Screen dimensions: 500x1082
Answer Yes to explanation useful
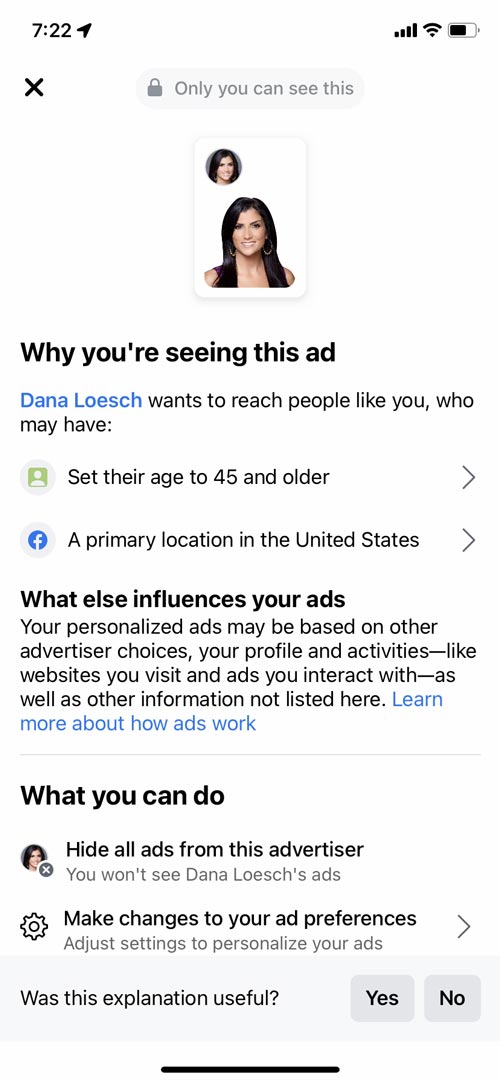tap(382, 998)
